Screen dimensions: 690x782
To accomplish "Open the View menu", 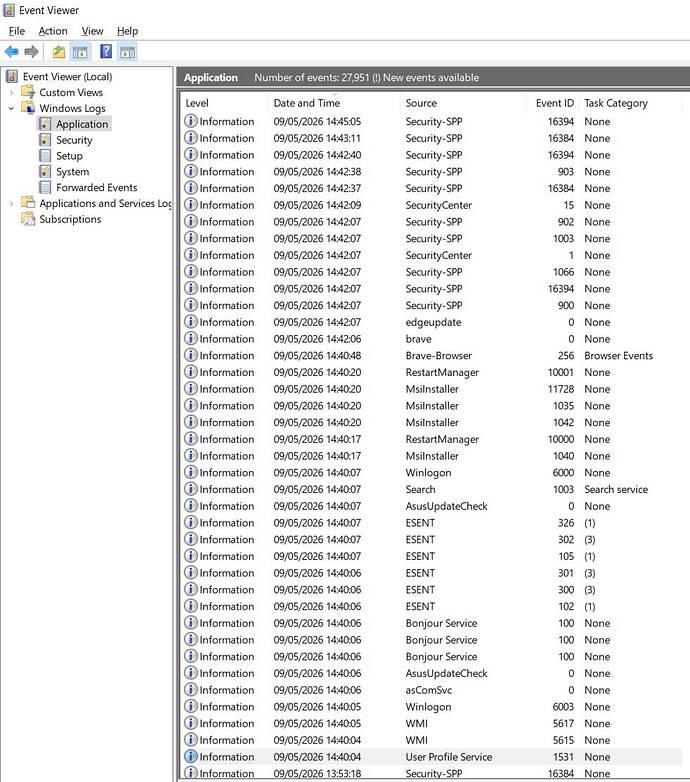I will pyautogui.click(x=92, y=31).
